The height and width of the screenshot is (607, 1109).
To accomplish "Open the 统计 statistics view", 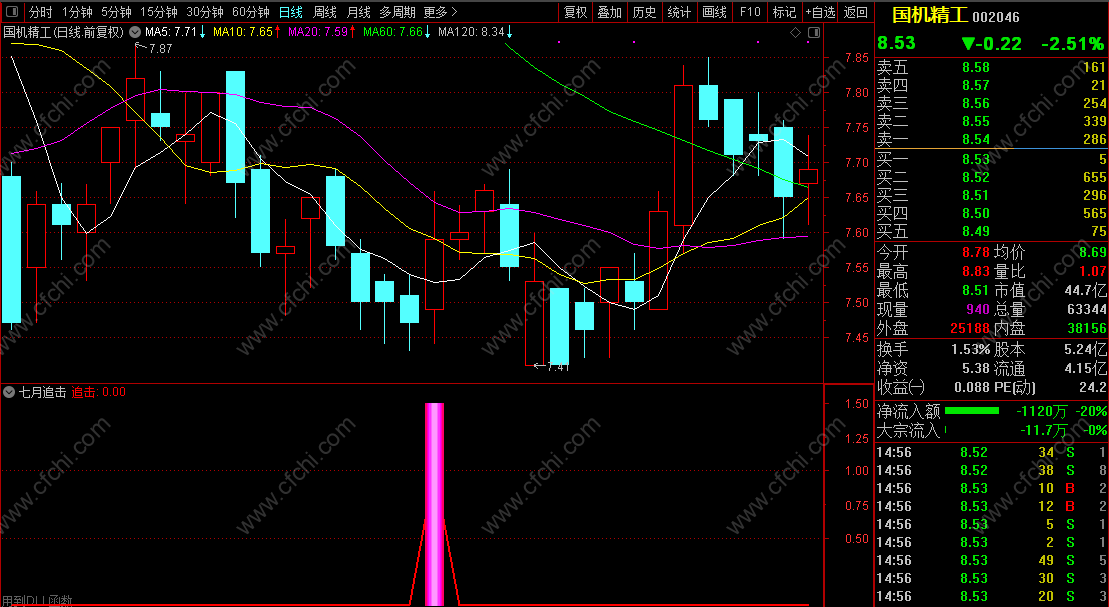I will 679,12.
